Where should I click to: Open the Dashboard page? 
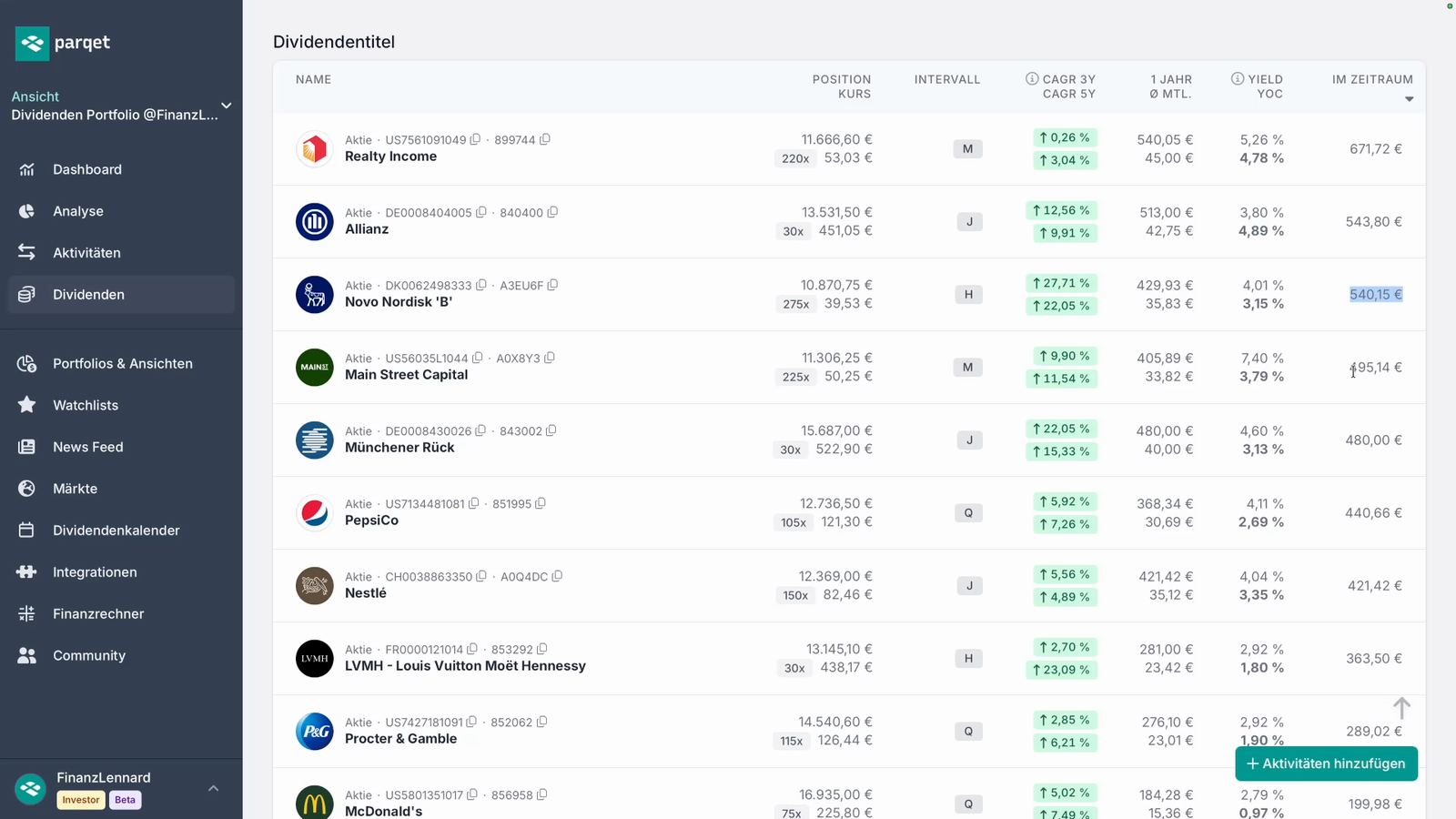87,169
